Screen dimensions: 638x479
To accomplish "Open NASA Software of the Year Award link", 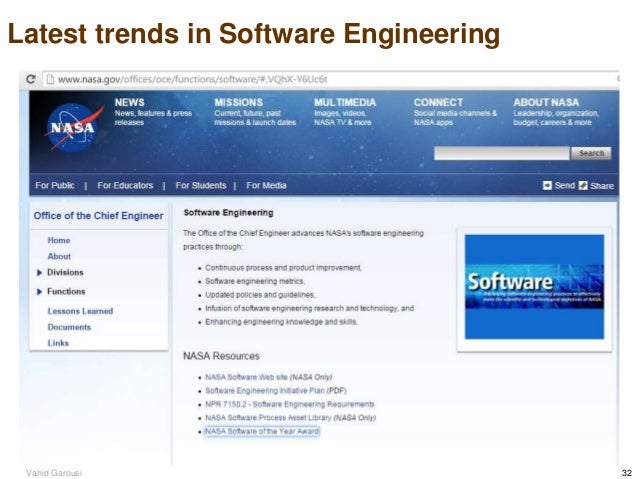I will pyautogui.click(x=262, y=431).
